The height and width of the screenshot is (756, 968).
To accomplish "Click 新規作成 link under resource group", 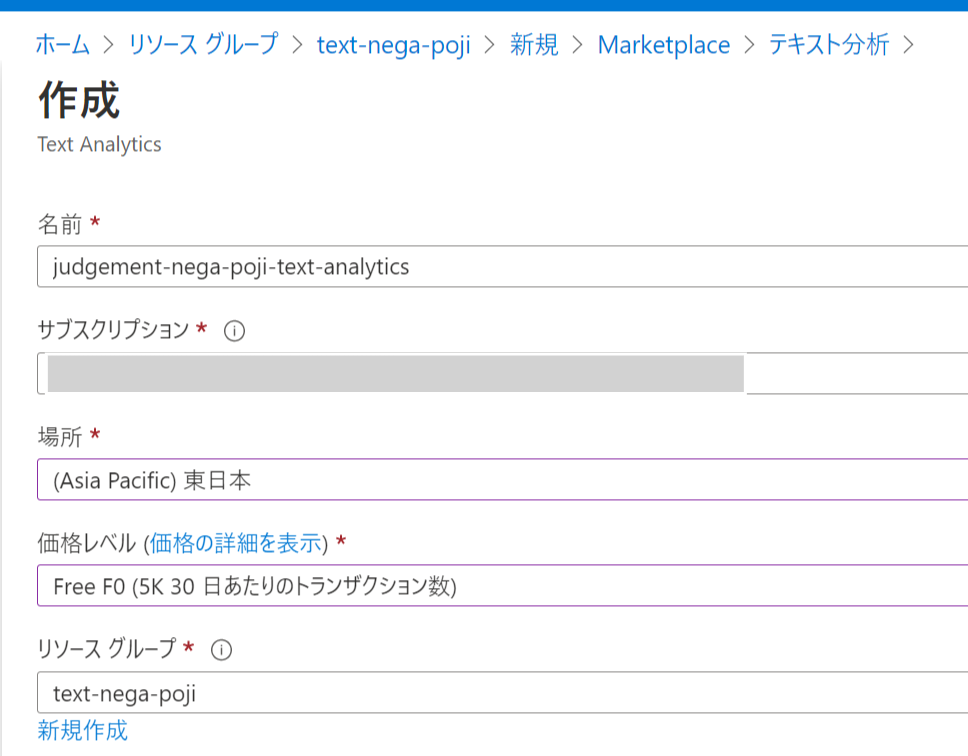I will 83,730.
